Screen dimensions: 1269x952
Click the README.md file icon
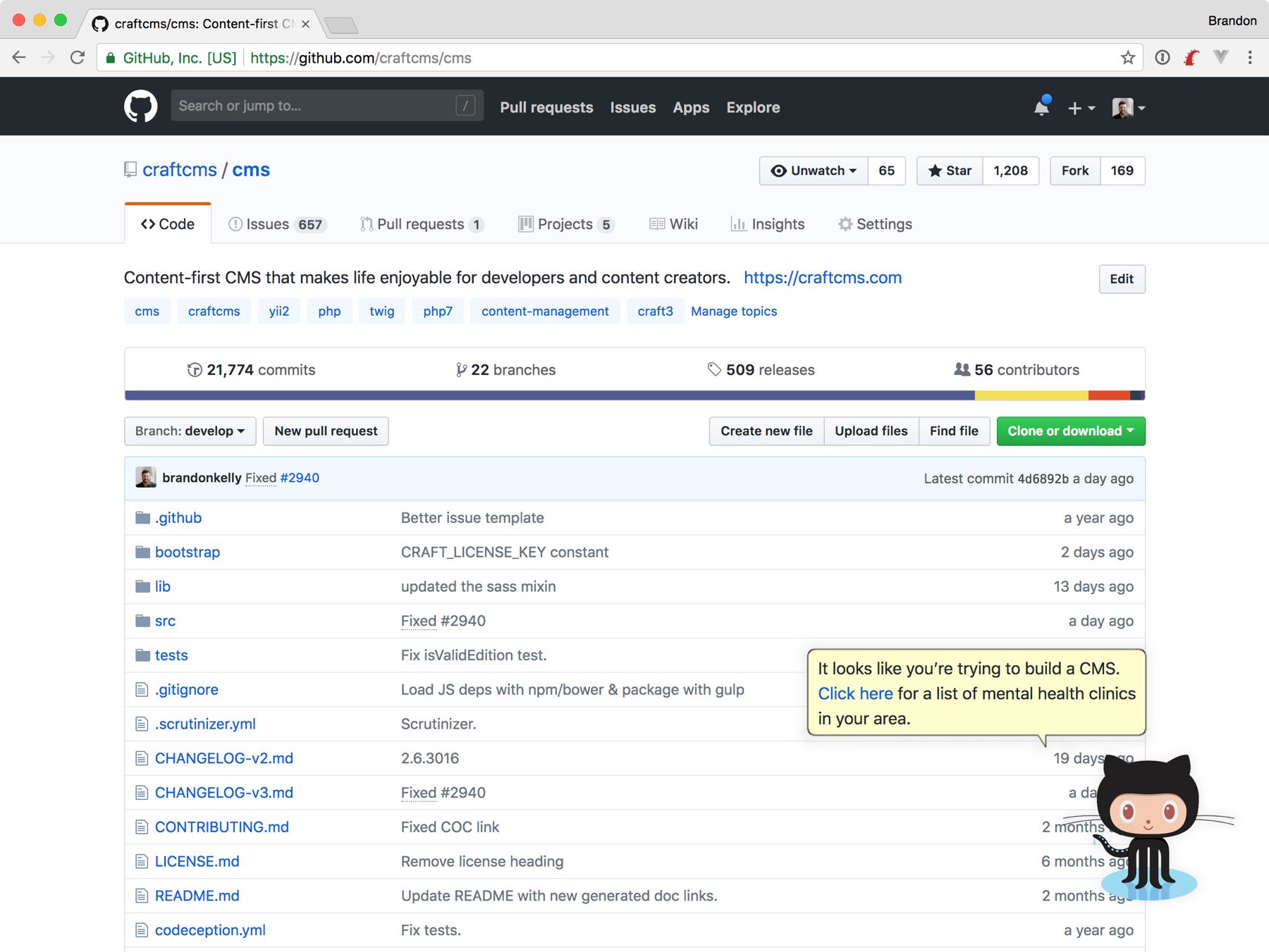pyautogui.click(x=142, y=896)
